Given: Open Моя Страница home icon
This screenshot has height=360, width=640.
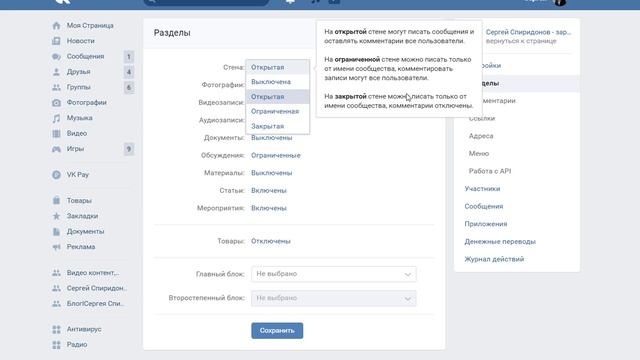Looking at the screenshot, I should coord(56,26).
